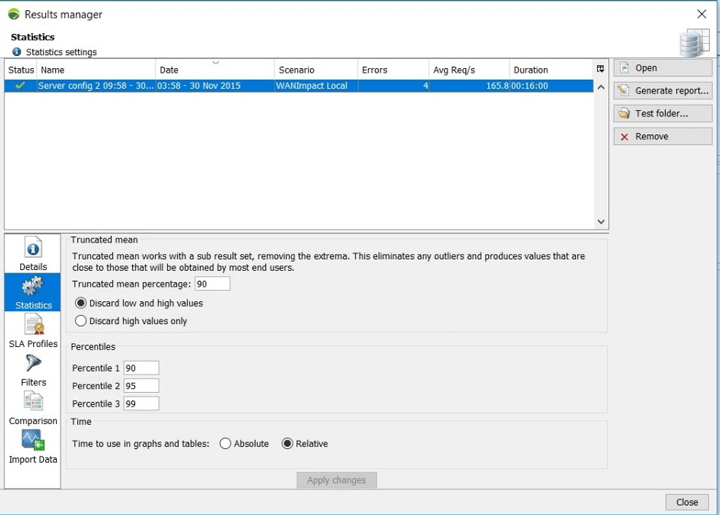Click the '03:58 - 30 Nov 2015' date cell

tap(215, 86)
